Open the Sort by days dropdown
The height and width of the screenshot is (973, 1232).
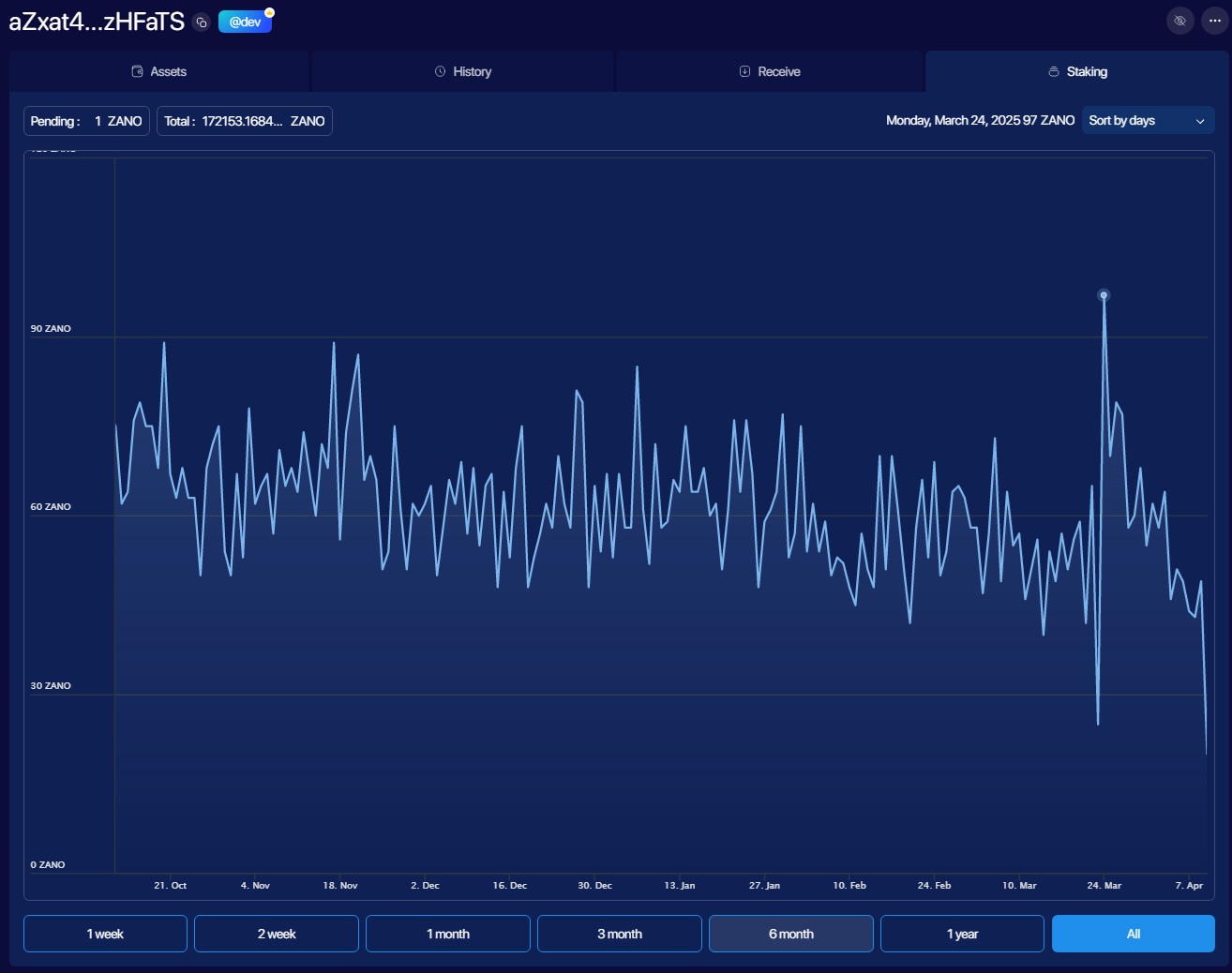click(x=1148, y=120)
